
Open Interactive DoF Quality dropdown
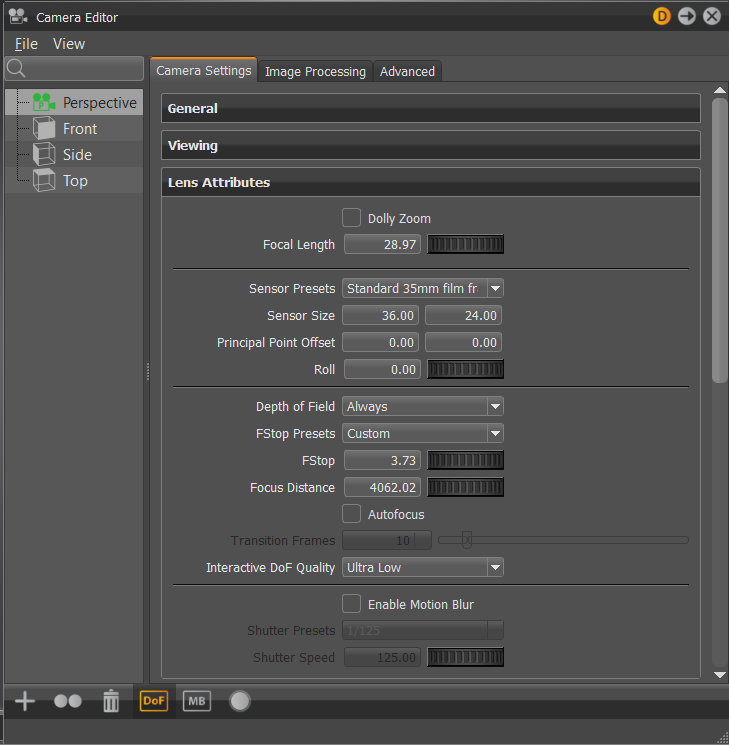[422, 567]
